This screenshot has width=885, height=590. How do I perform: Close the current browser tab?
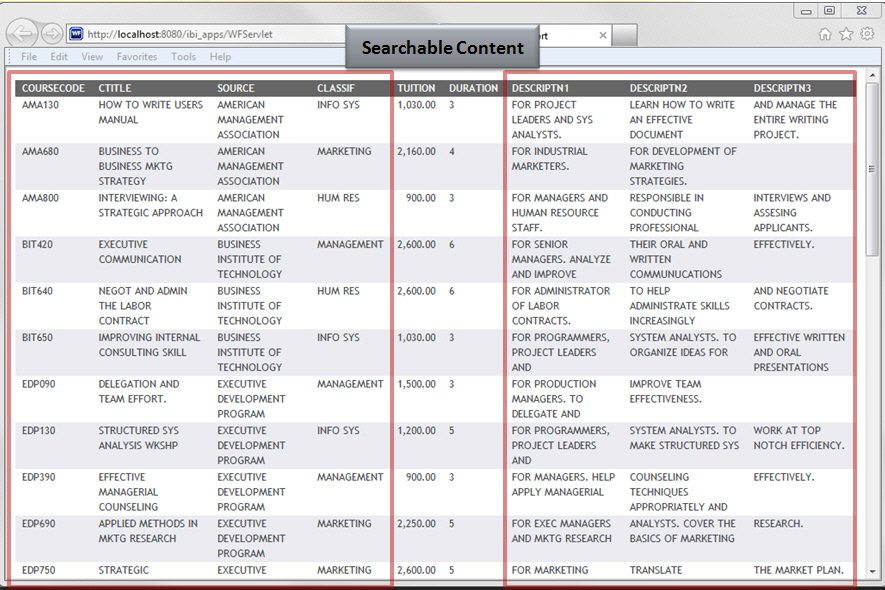602,35
